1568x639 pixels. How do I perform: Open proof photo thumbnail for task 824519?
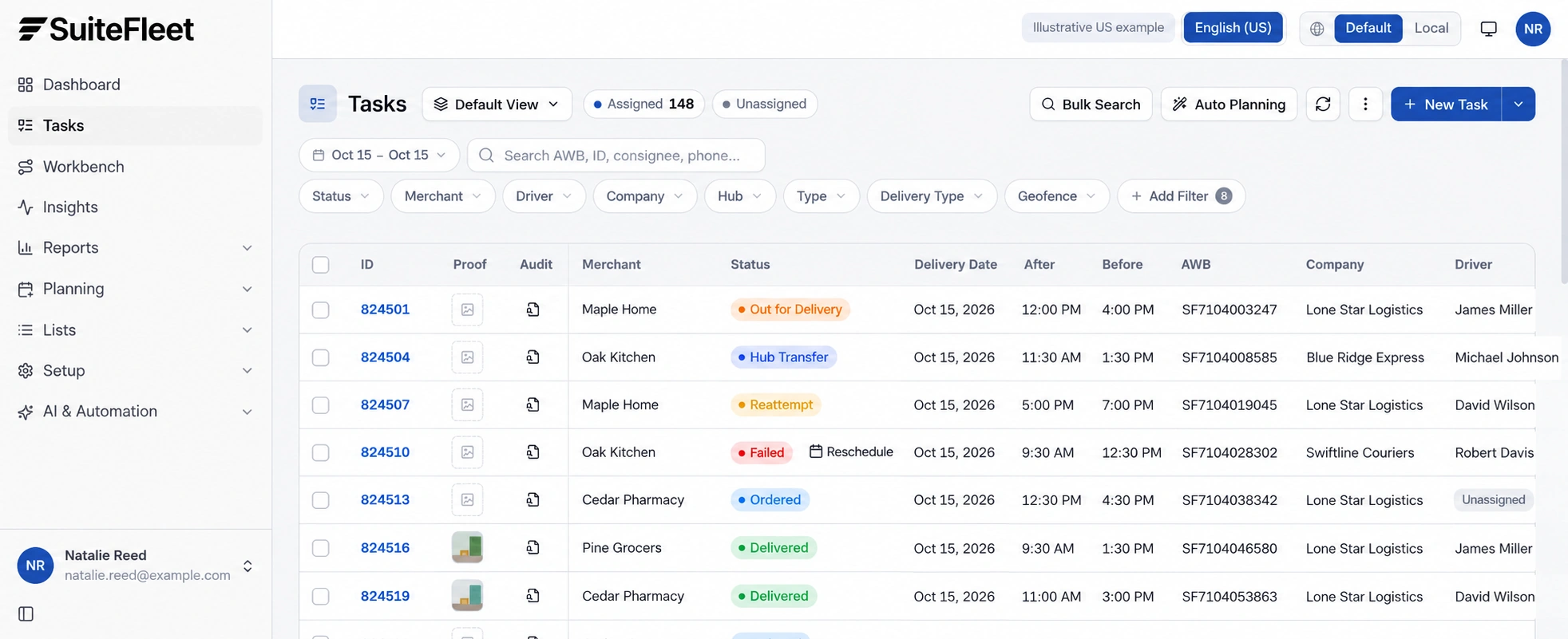click(467, 596)
